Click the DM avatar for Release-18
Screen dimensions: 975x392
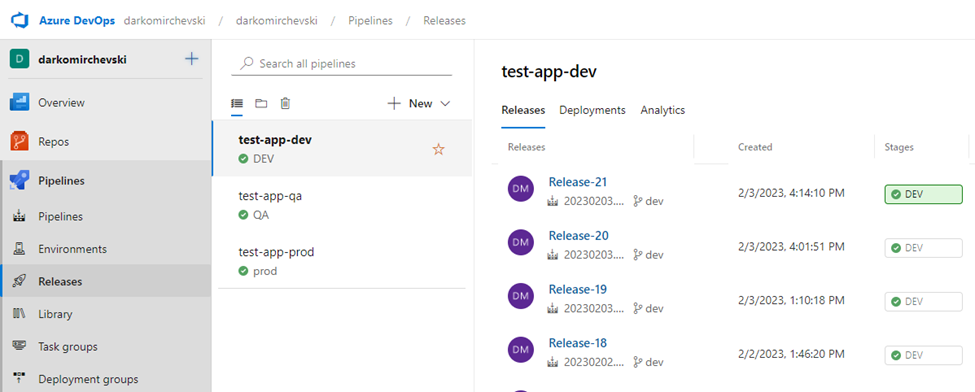[x=521, y=350]
